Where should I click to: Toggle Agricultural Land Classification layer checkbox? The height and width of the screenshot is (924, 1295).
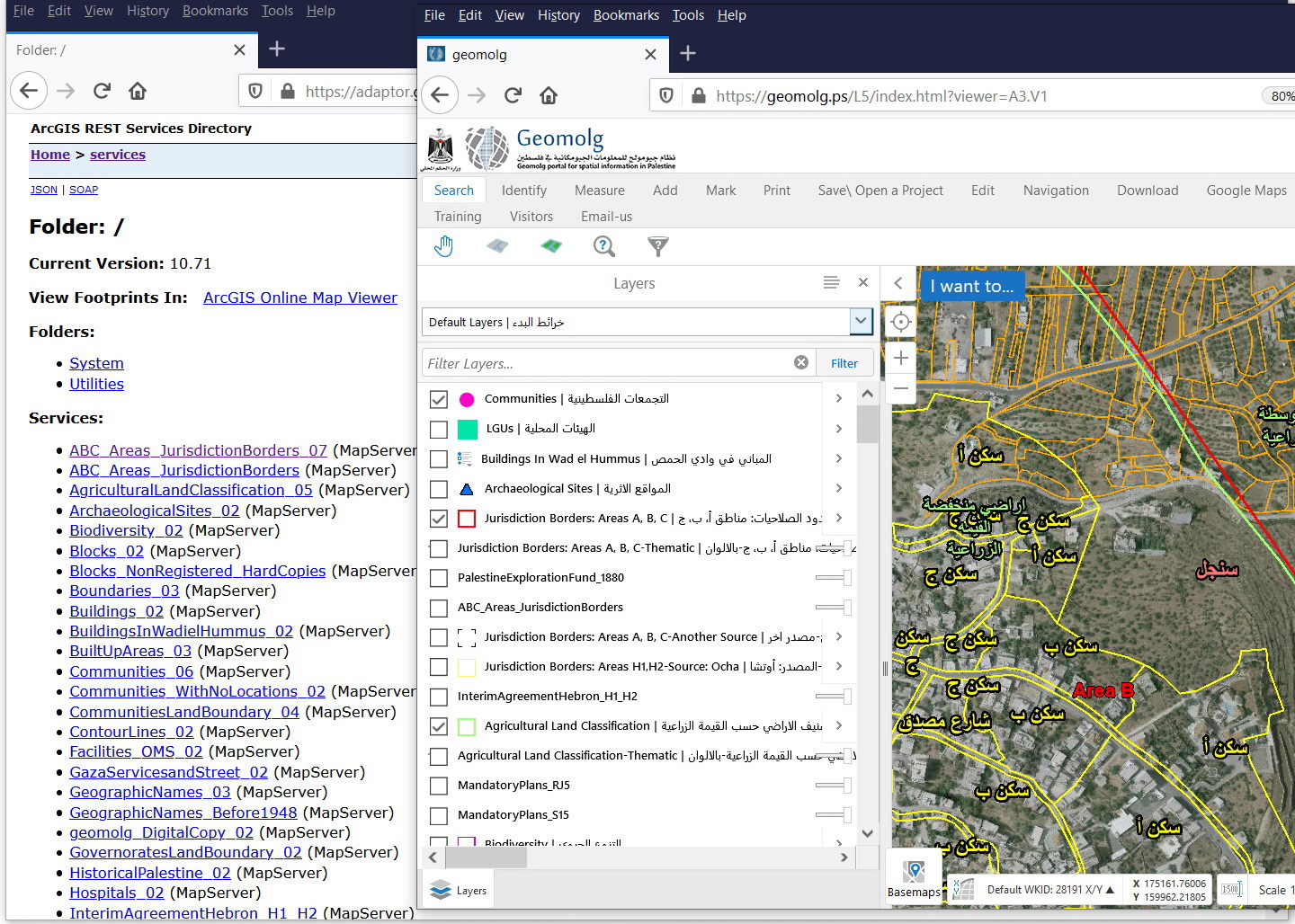click(x=439, y=725)
